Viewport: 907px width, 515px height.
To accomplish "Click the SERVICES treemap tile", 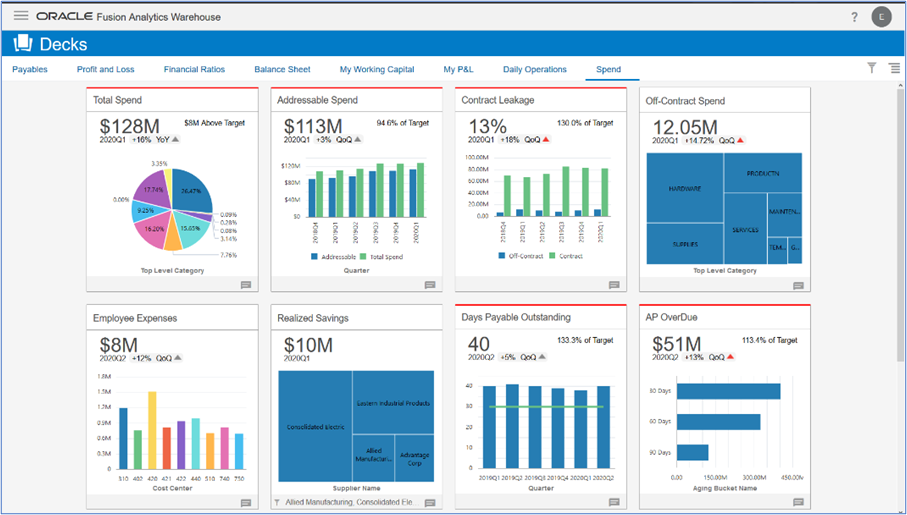I will click(x=745, y=229).
